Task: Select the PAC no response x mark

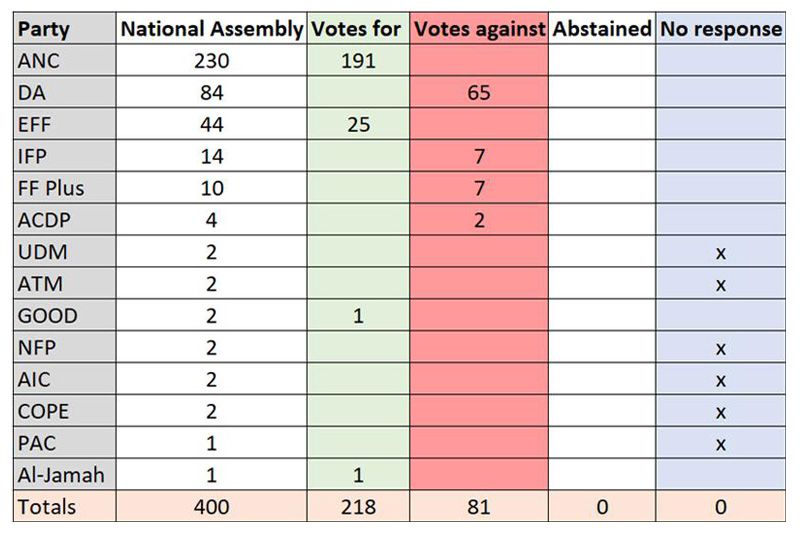Action: (720, 443)
